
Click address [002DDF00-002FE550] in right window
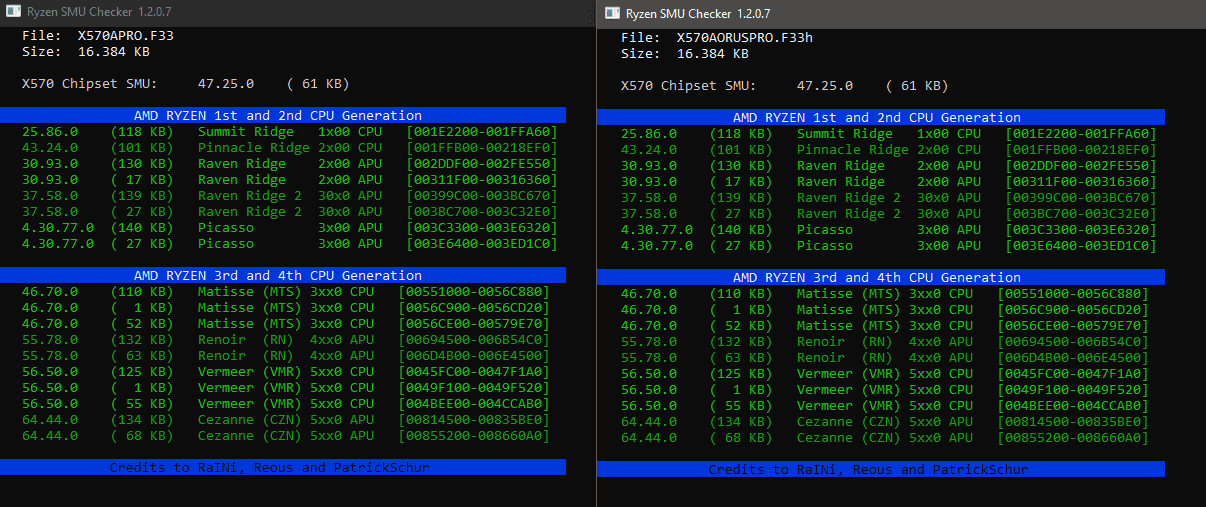[x=1081, y=166]
